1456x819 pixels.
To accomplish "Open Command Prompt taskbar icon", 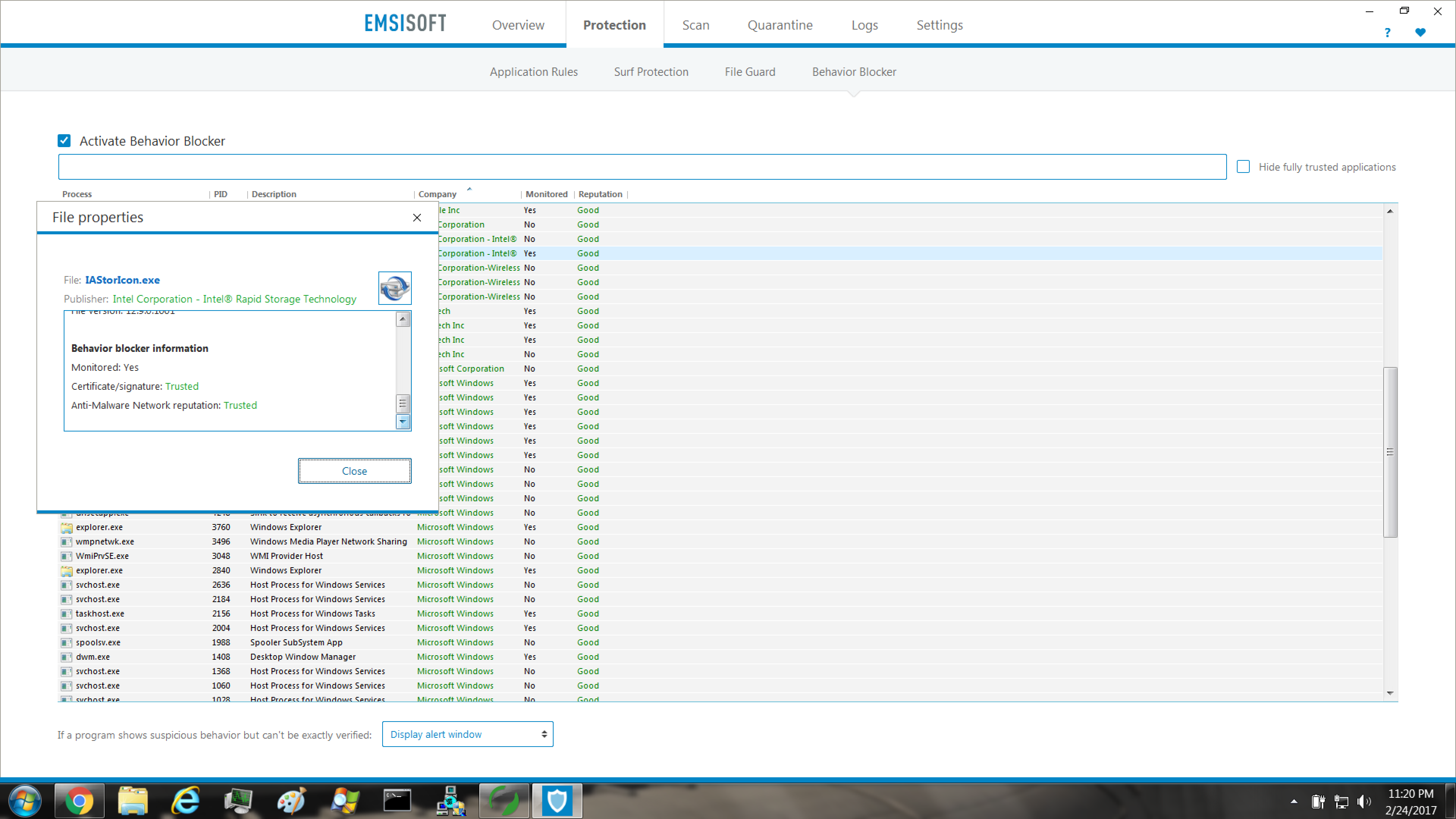I will tap(397, 801).
